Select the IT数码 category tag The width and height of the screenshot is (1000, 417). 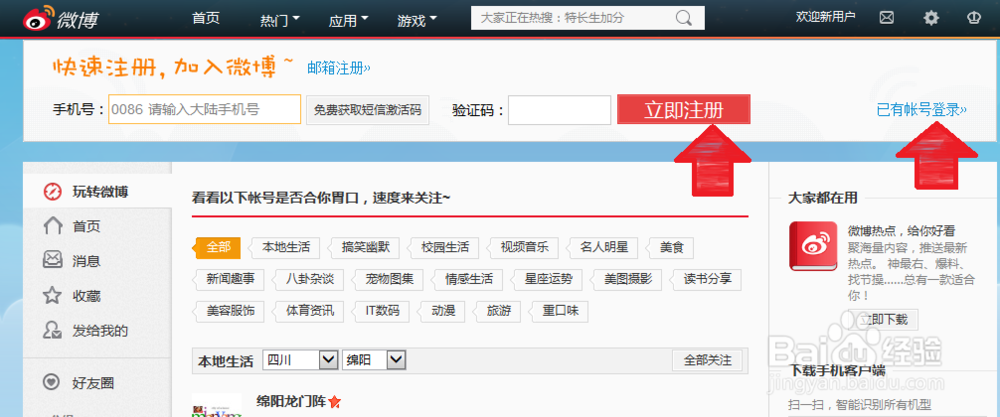(381, 312)
